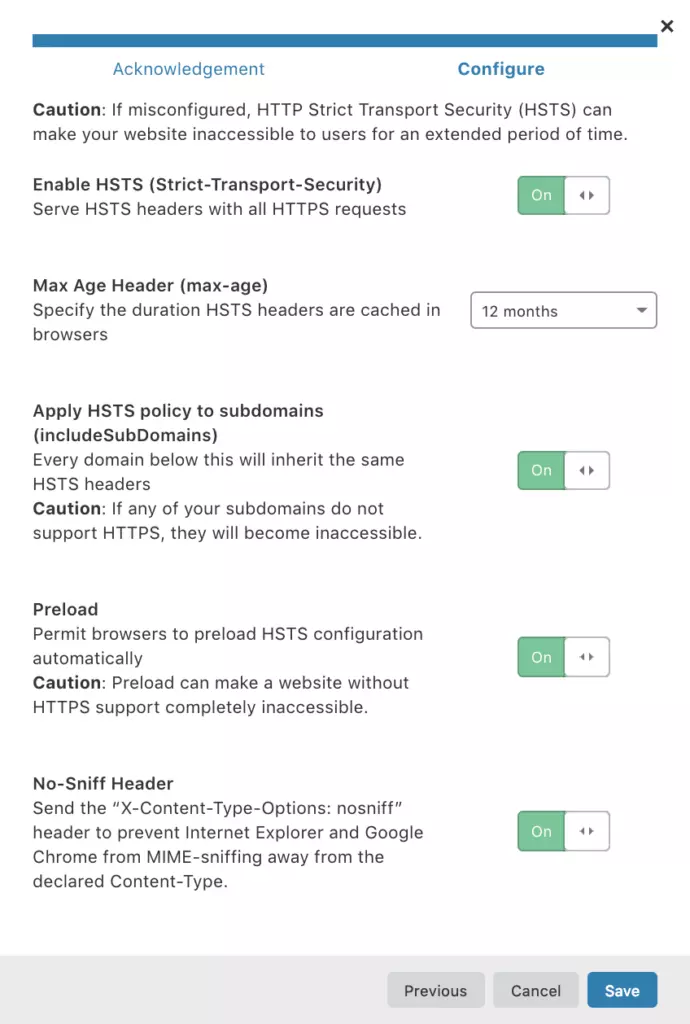Click the Previous button
Screen dimensions: 690x1024
(435, 990)
